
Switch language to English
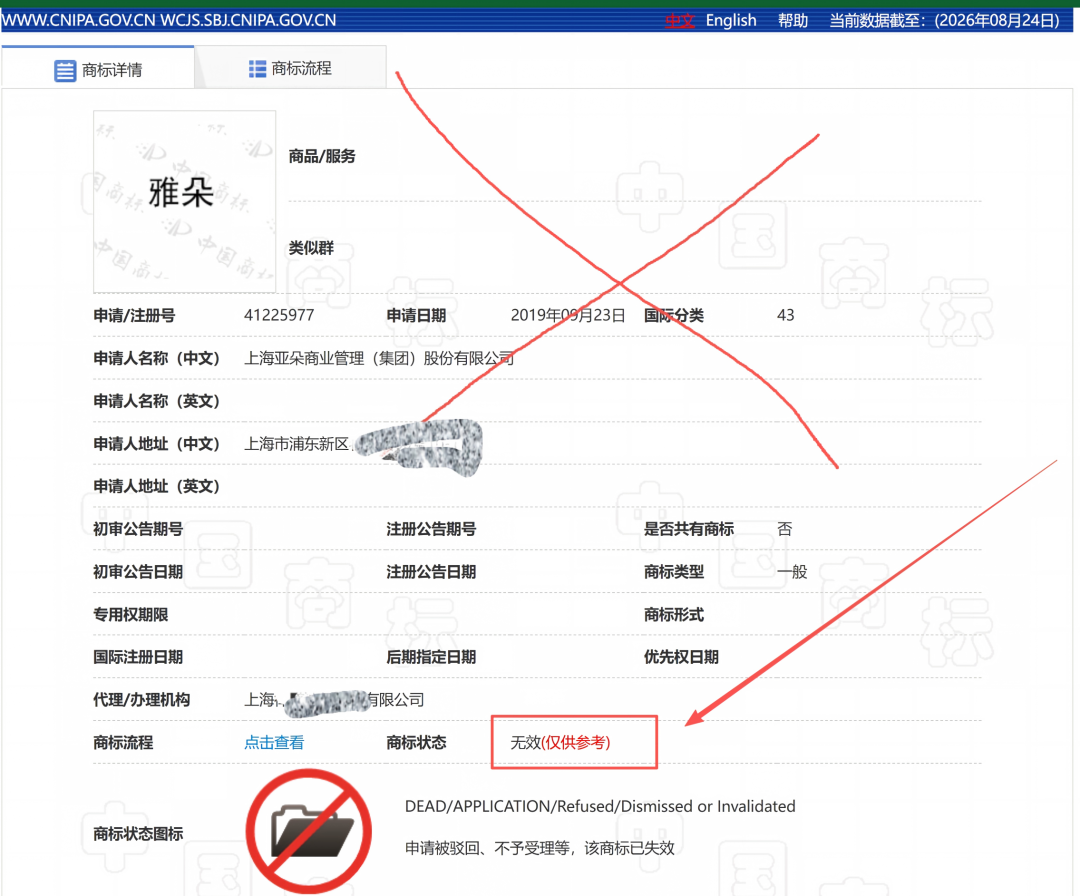tap(731, 21)
